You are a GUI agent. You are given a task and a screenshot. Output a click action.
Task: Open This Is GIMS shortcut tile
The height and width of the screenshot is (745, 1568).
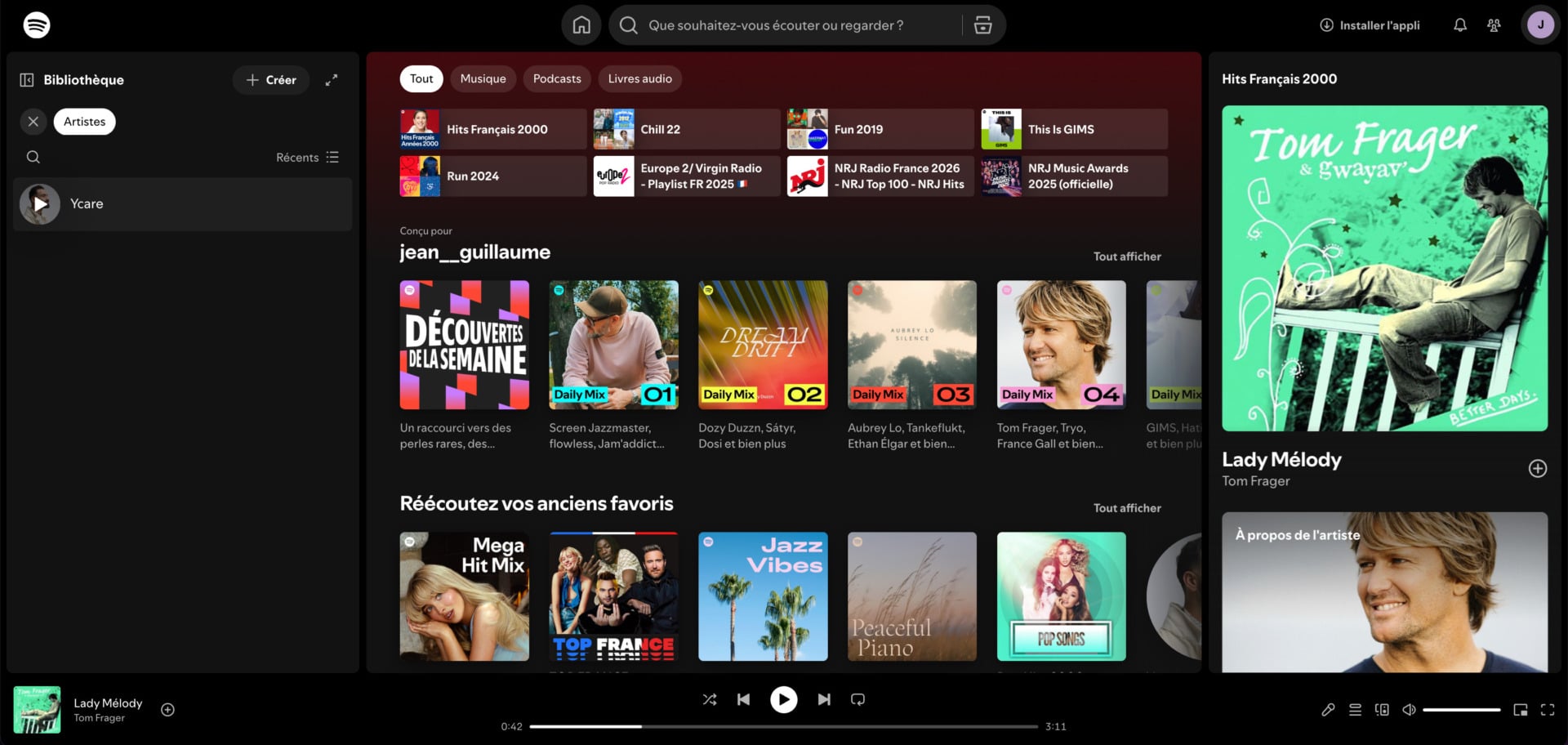point(1074,129)
